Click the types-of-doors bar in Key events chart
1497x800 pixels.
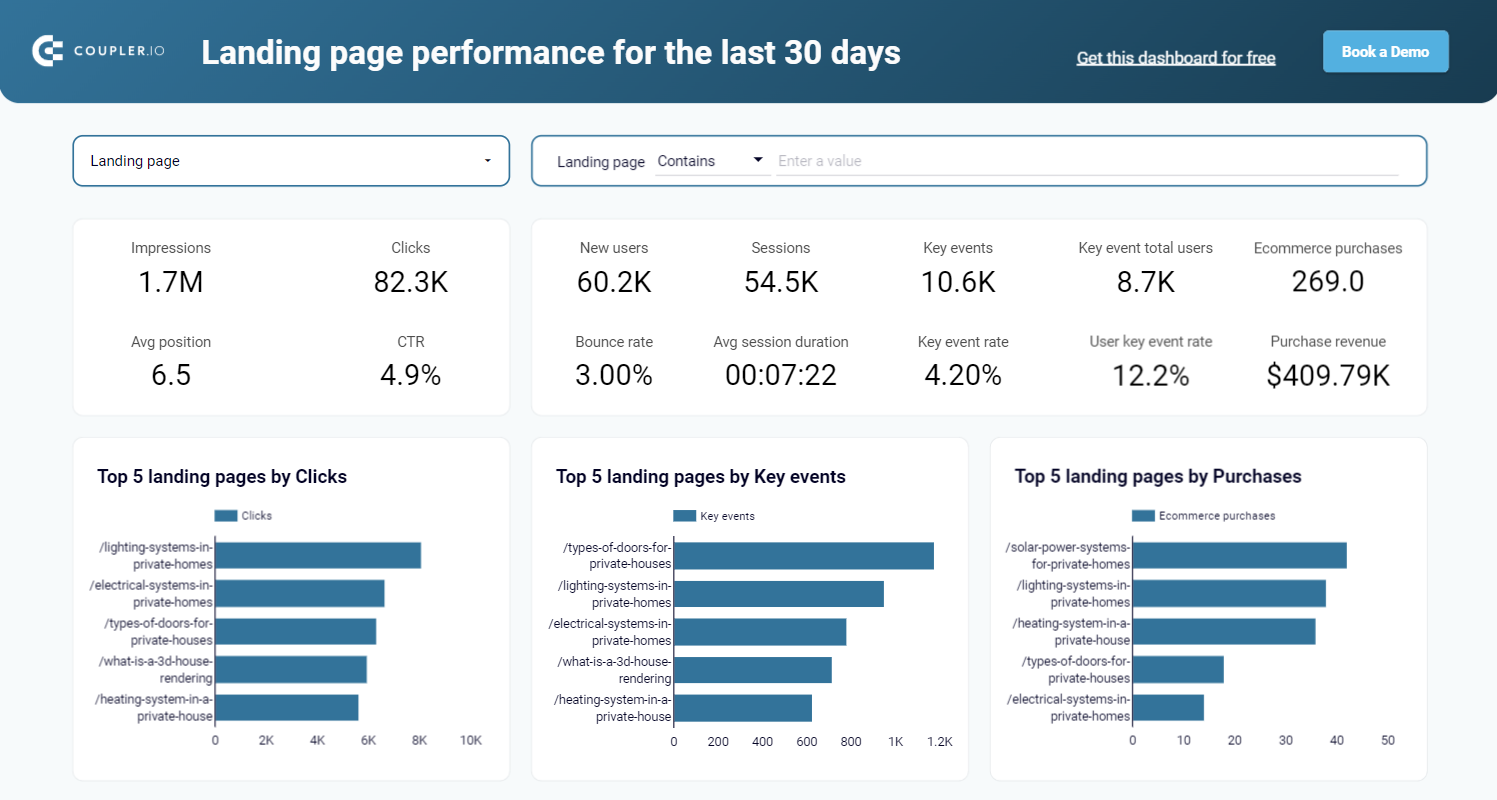[x=803, y=555]
